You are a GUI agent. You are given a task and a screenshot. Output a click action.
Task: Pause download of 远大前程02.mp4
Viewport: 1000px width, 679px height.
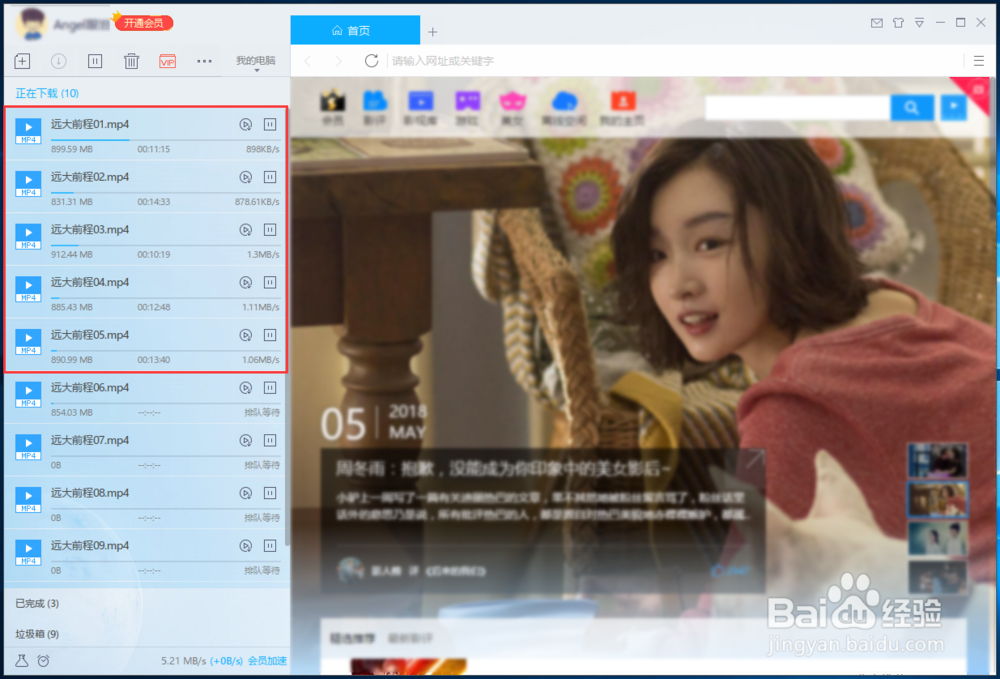[x=270, y=177]
